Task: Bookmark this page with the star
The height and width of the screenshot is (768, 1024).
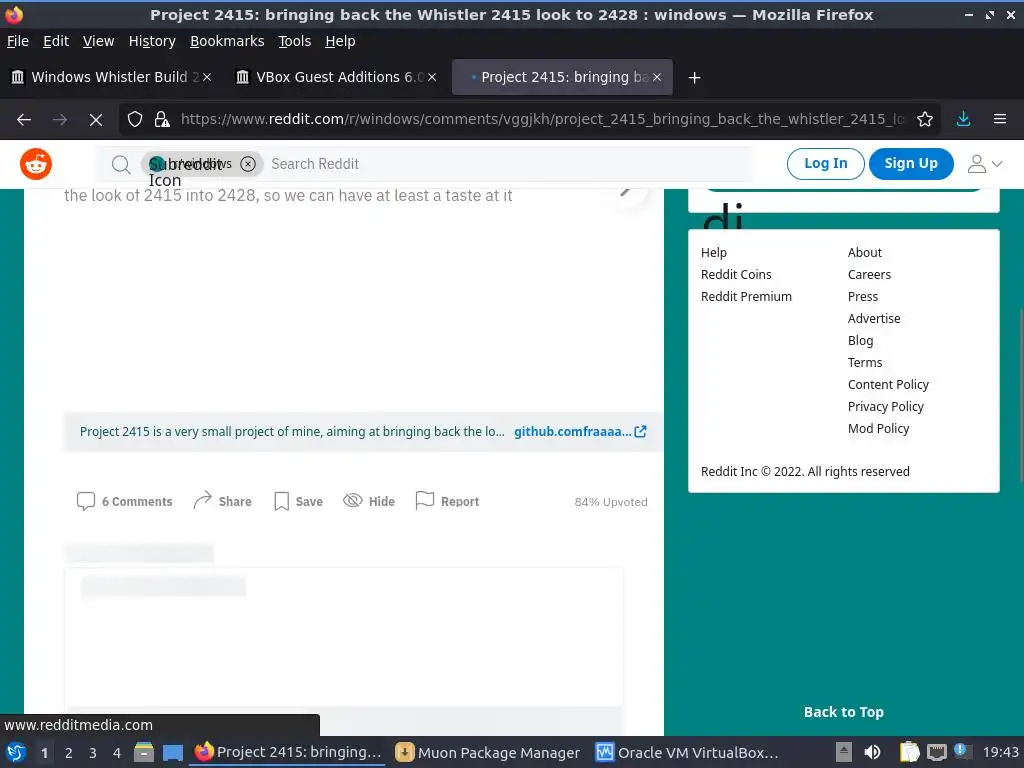Action: pos(925,120)
